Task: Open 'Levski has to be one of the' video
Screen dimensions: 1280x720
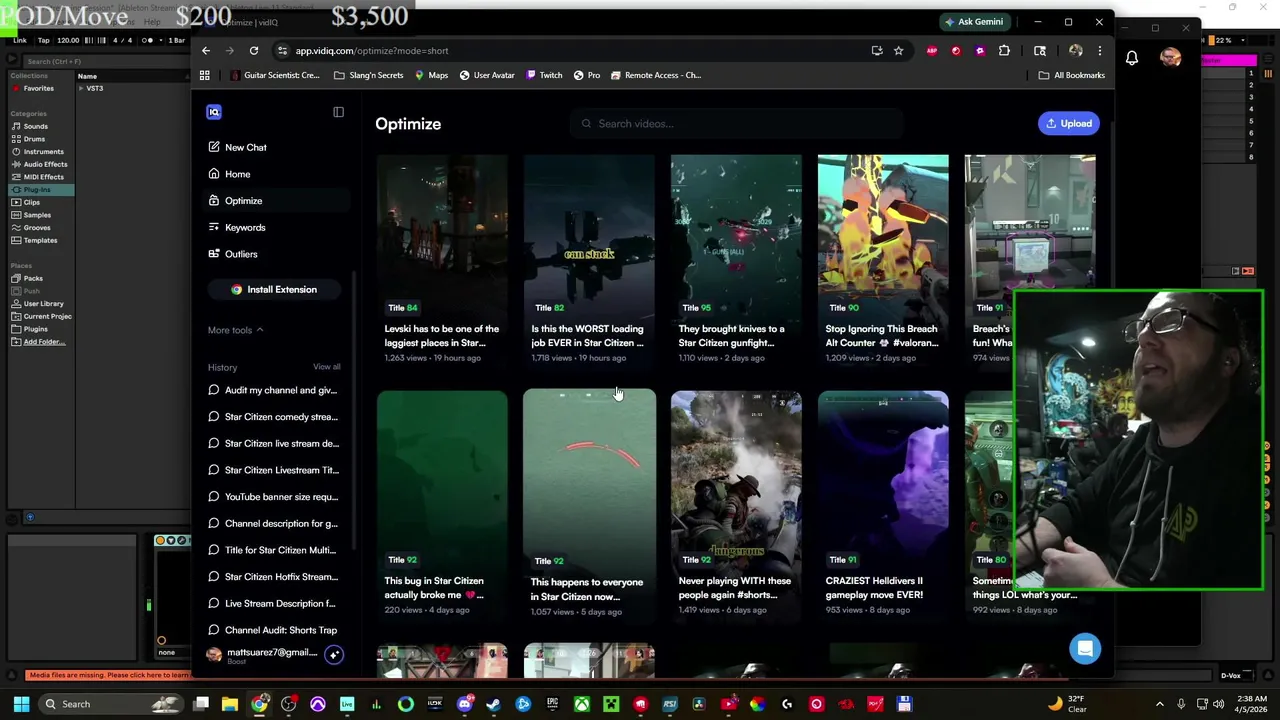Action: pyautogui.click(x=442, y=259)
